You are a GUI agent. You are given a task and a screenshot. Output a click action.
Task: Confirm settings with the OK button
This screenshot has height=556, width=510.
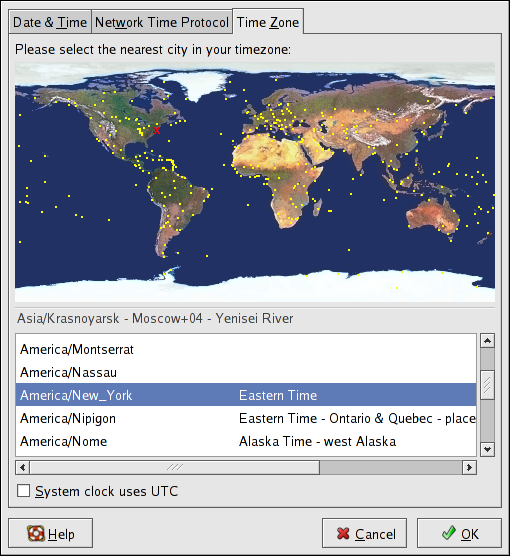459,533
